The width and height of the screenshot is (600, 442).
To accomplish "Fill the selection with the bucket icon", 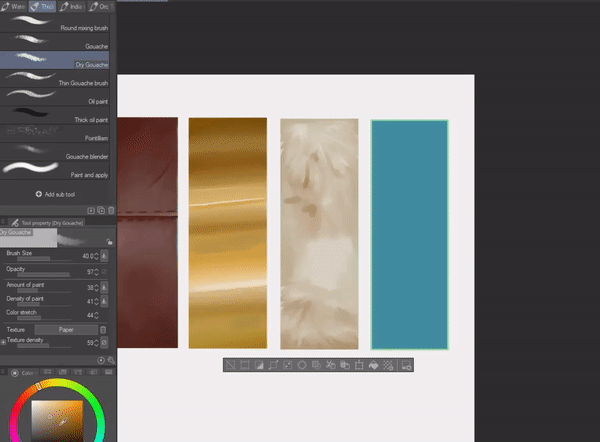I will coord(373,365).
